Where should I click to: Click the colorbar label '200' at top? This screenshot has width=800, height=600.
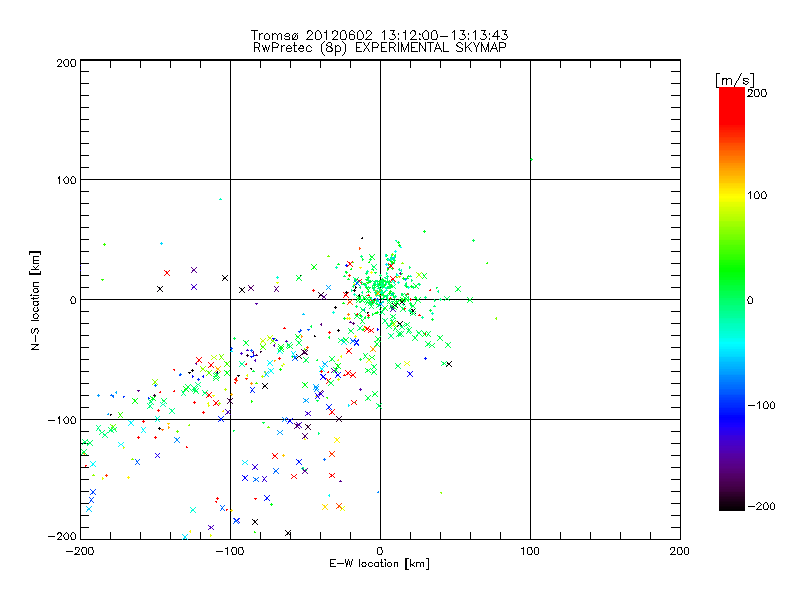[757, 93]
